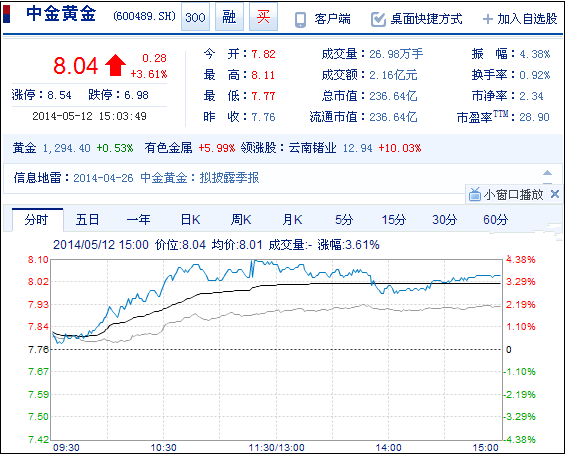Click the 换手率 0.92% turnover rate value
The image size is (566, 455).
click(x=535, y=75)
